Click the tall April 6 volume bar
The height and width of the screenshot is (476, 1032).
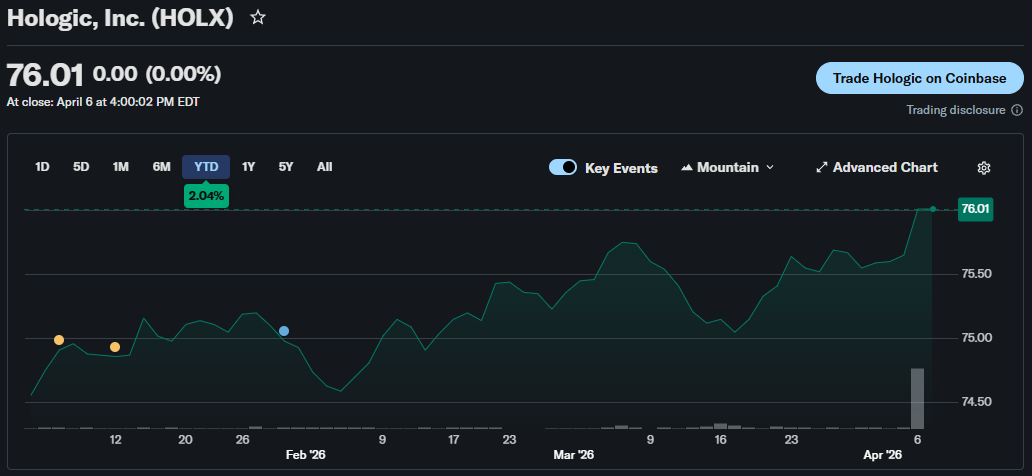pos(917,398)
